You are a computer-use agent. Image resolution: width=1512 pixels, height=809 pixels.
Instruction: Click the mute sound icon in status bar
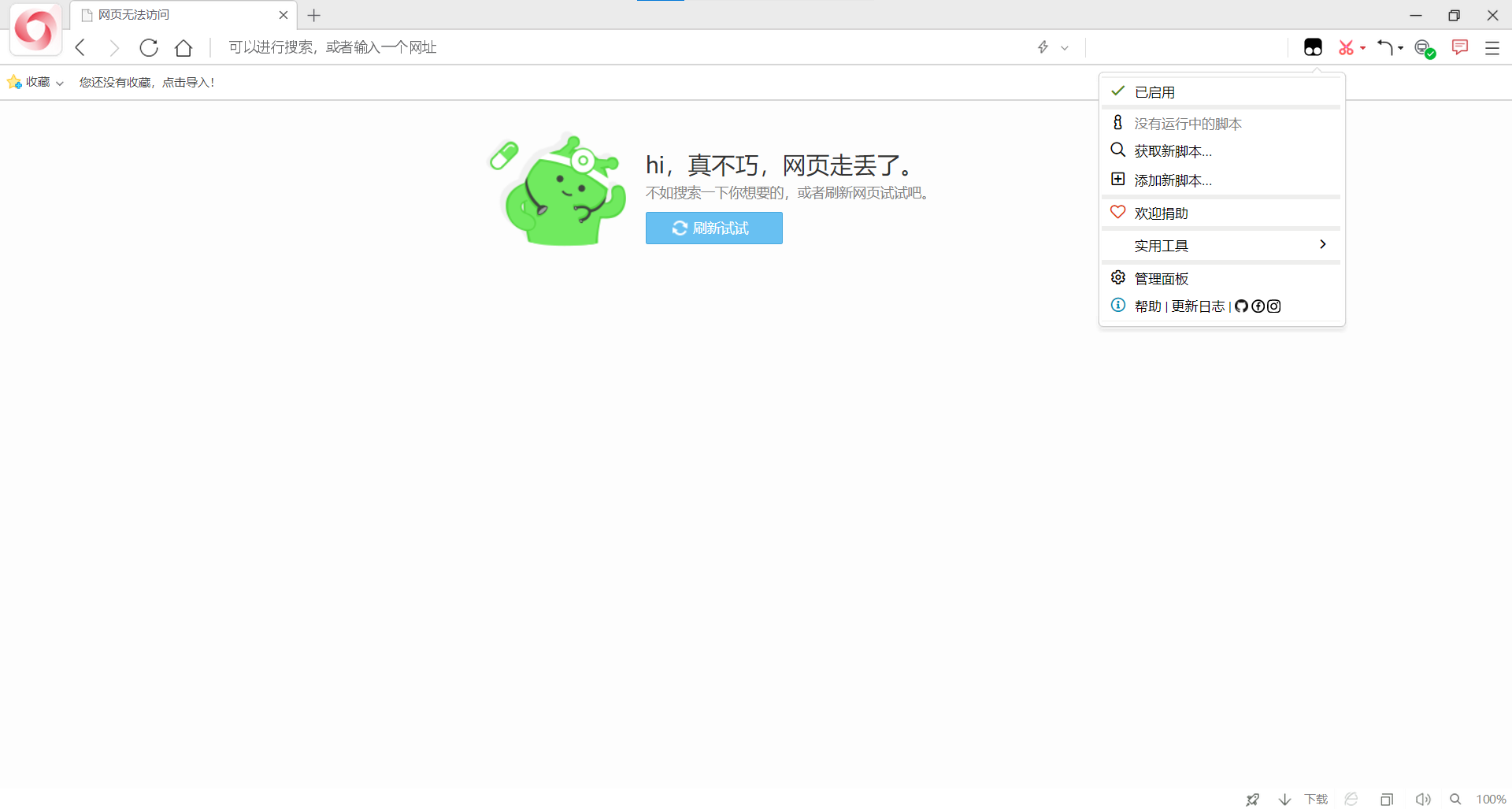click(x=1422, y=799)
